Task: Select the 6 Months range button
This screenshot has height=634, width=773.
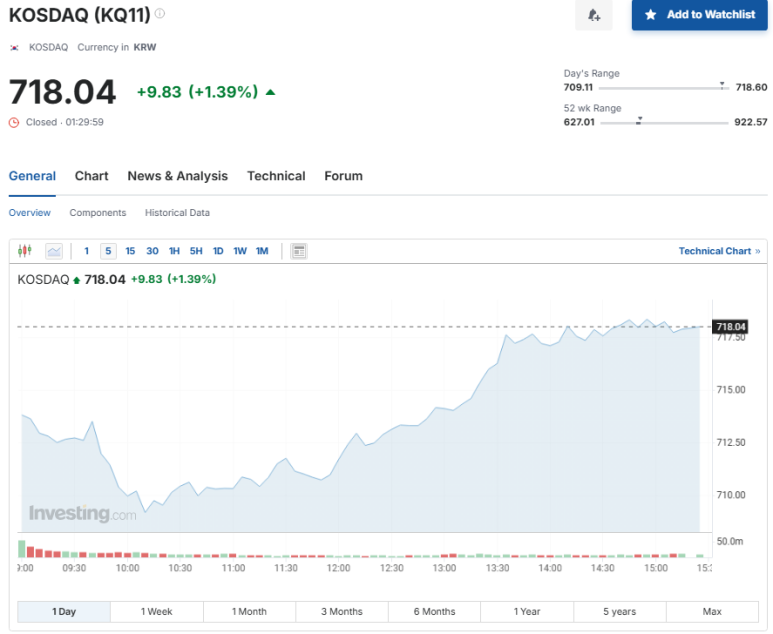Action: (x=434, y=612)
